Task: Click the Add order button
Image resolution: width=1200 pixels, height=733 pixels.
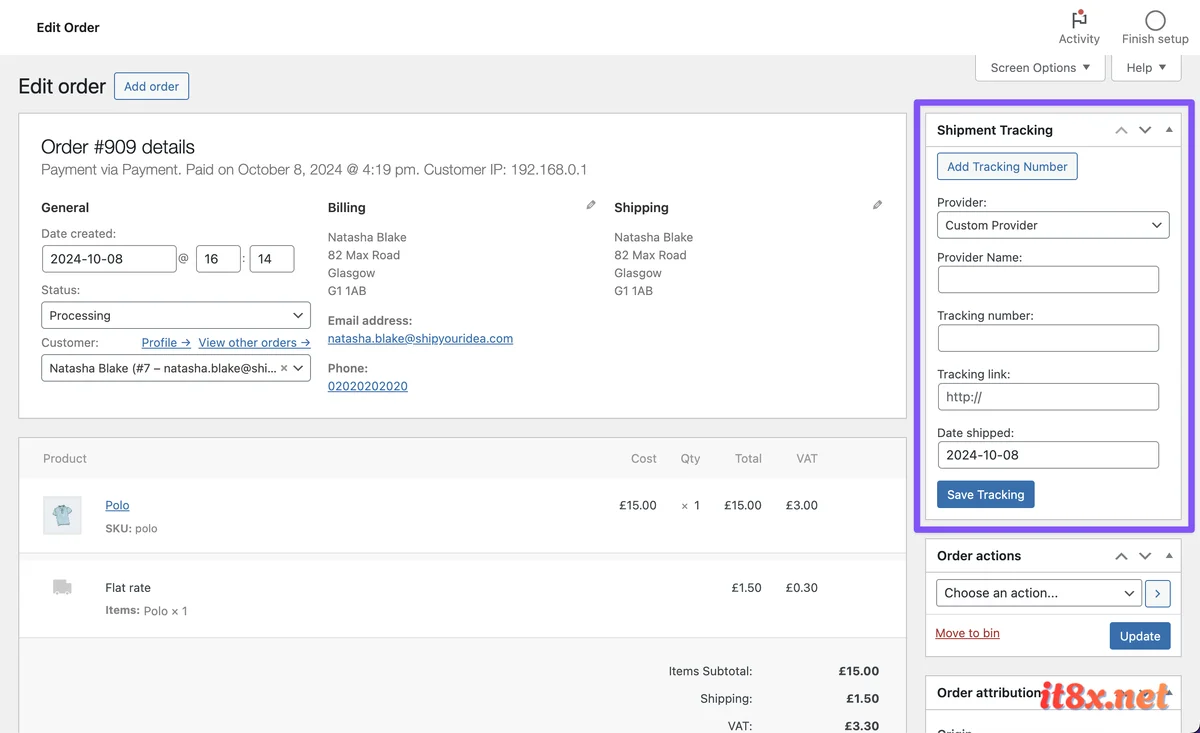Action: pyautogui.click(x=151, y=86)
